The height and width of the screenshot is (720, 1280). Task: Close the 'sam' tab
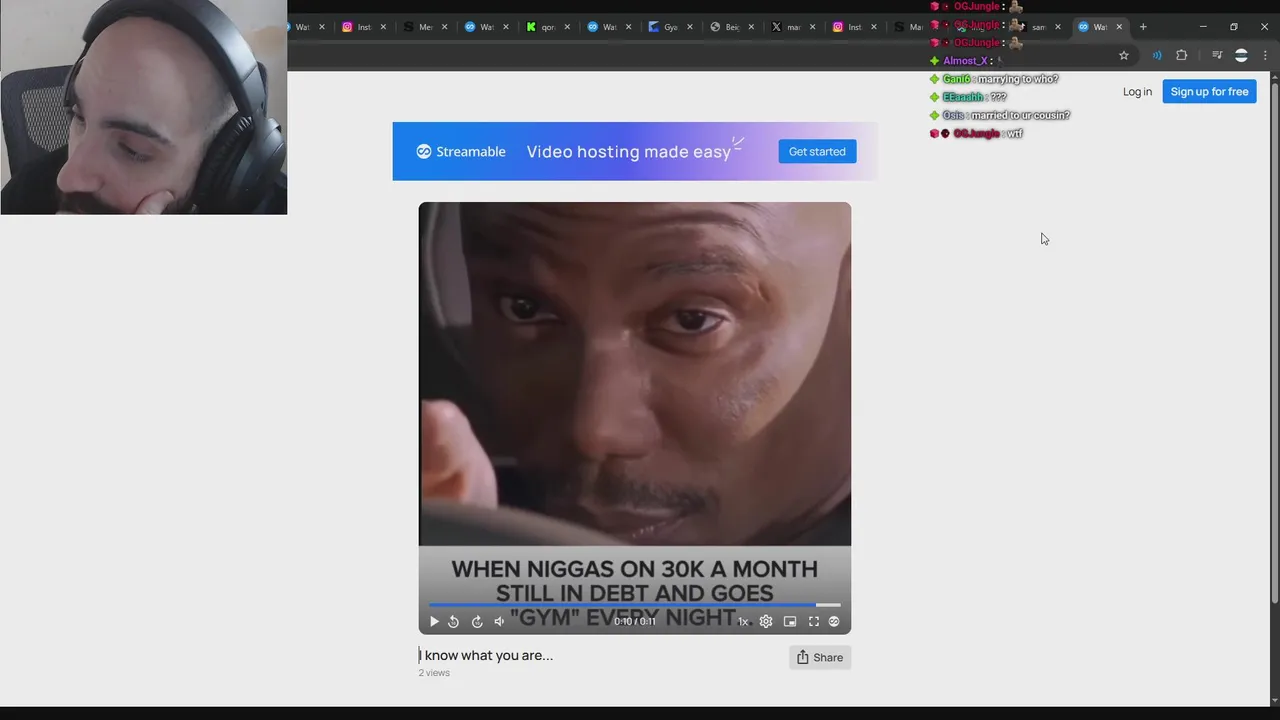pos(1058,27)
